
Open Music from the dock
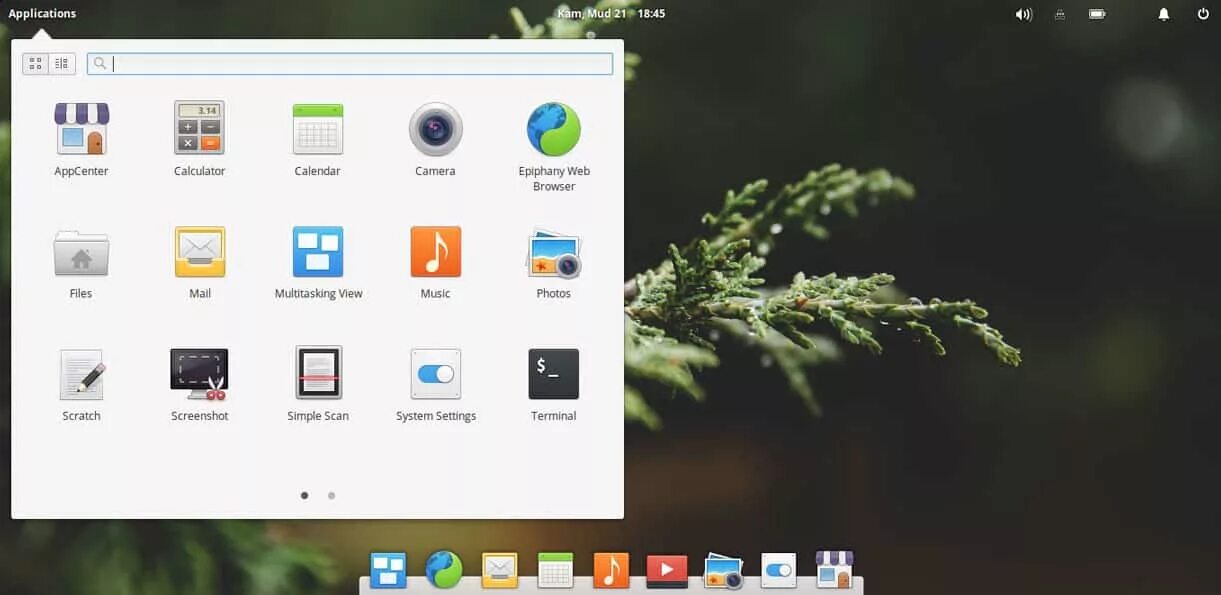[x=611, y=570]
